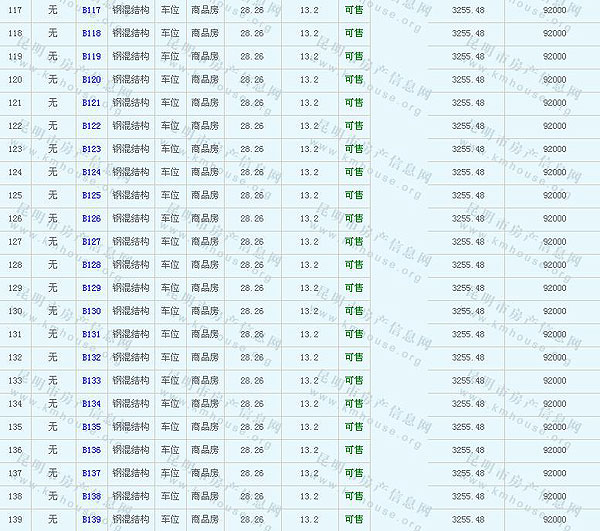600x531 pixels.
Task: Select the B120 link
Action: (x=91, y=79)
